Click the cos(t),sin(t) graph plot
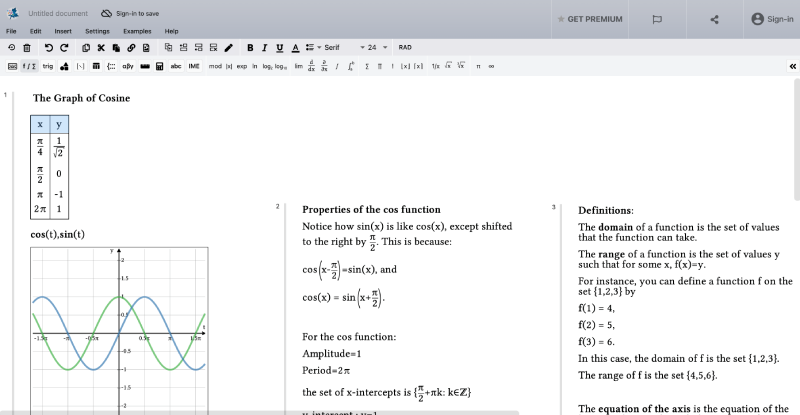 119,330
